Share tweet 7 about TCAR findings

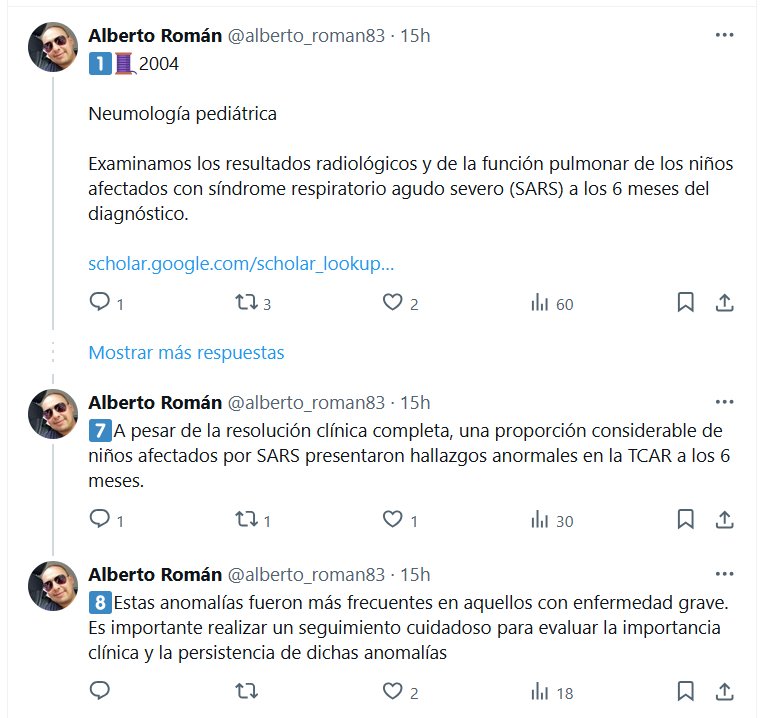point(726,520)
